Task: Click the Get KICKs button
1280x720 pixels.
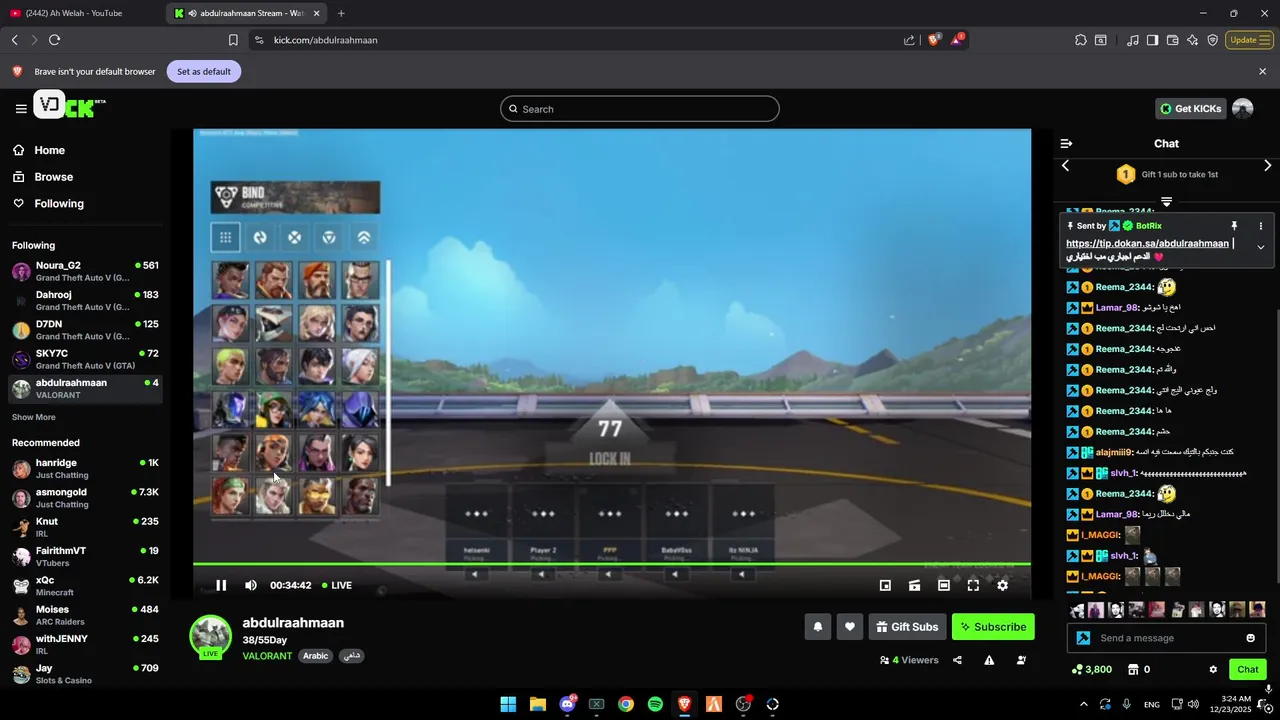Action: (x=1191, y=109)
